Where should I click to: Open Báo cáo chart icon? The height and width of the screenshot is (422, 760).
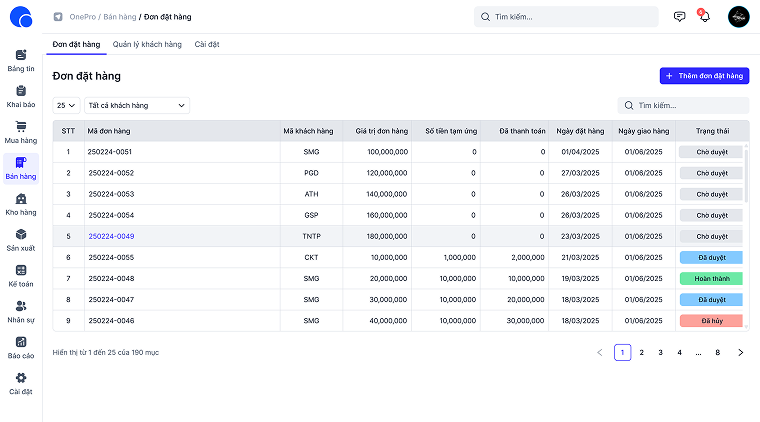[x=21, y=342]
